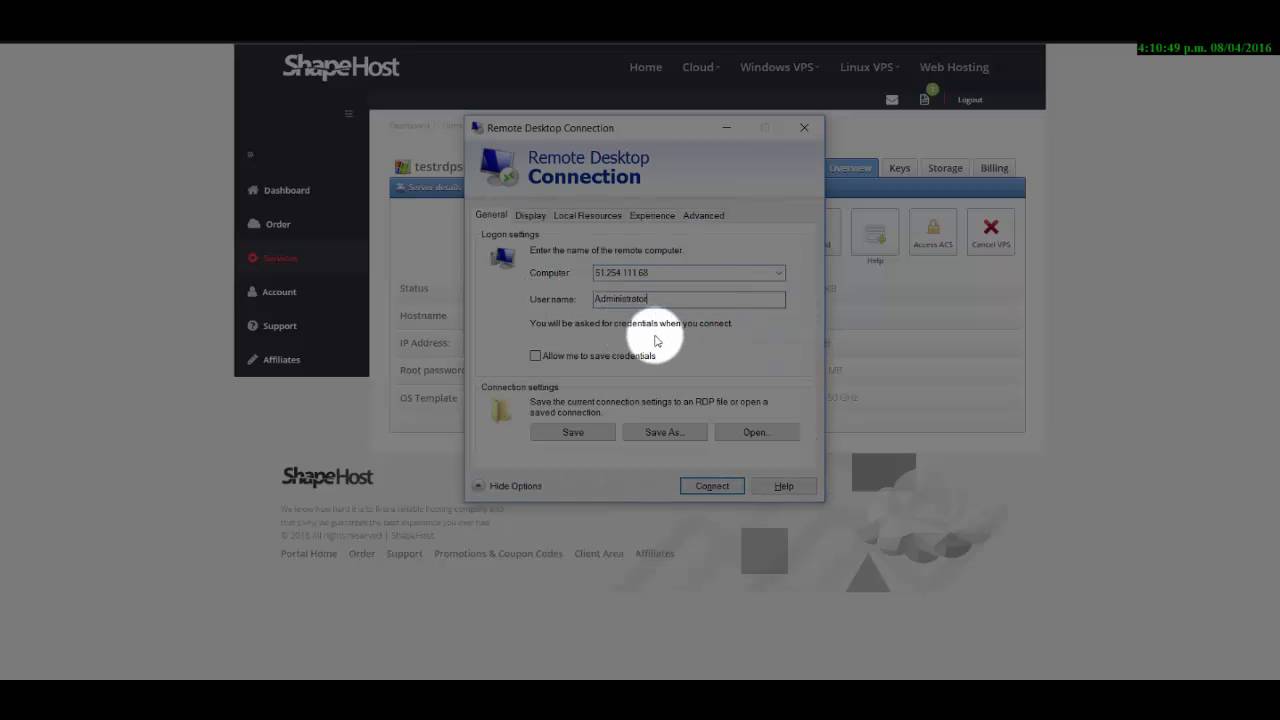Click the IP Address label row
The height and width of the screenshot is (720, 1280).
tap(424, 343)
